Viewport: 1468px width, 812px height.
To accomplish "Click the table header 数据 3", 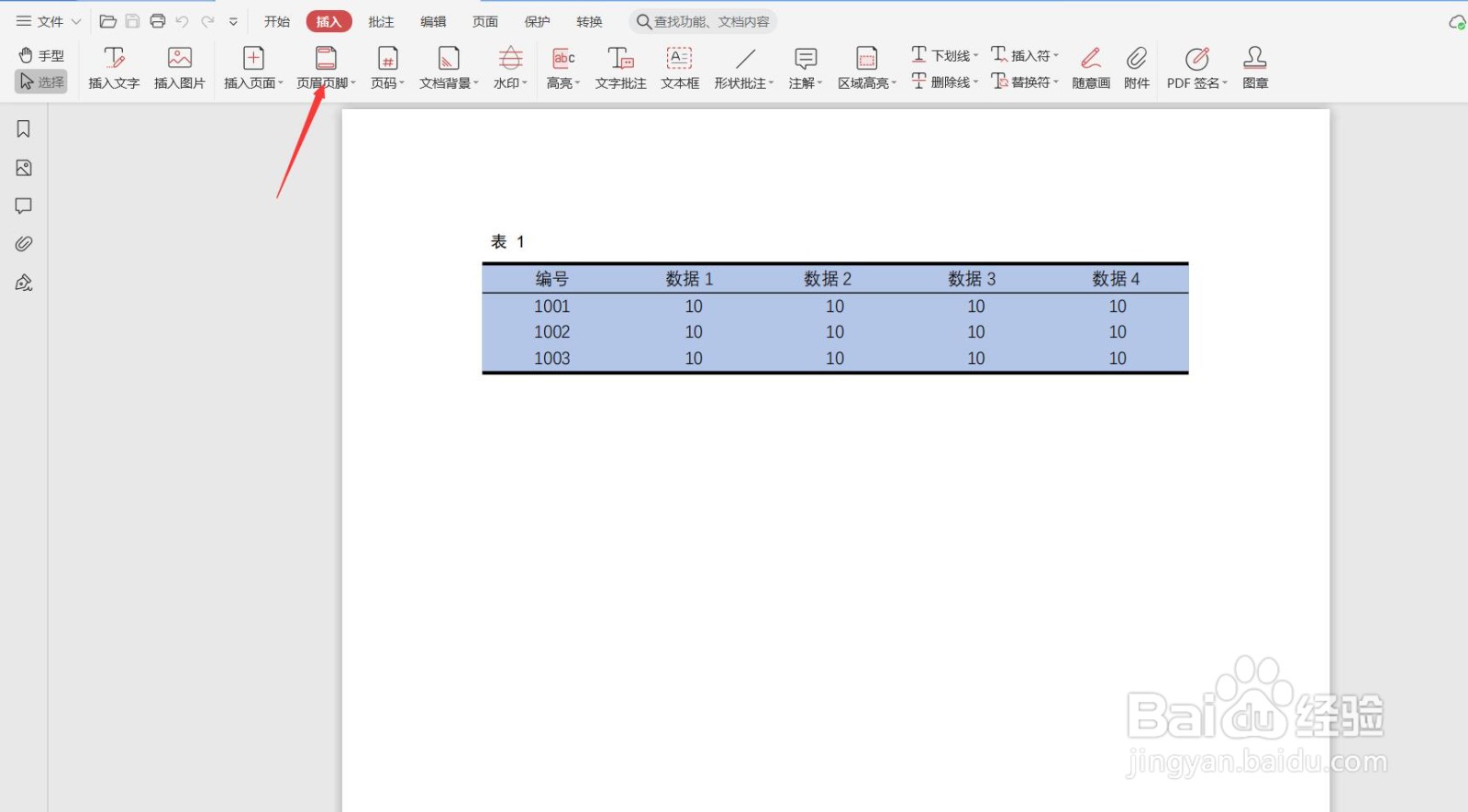I will pos(973,279).
